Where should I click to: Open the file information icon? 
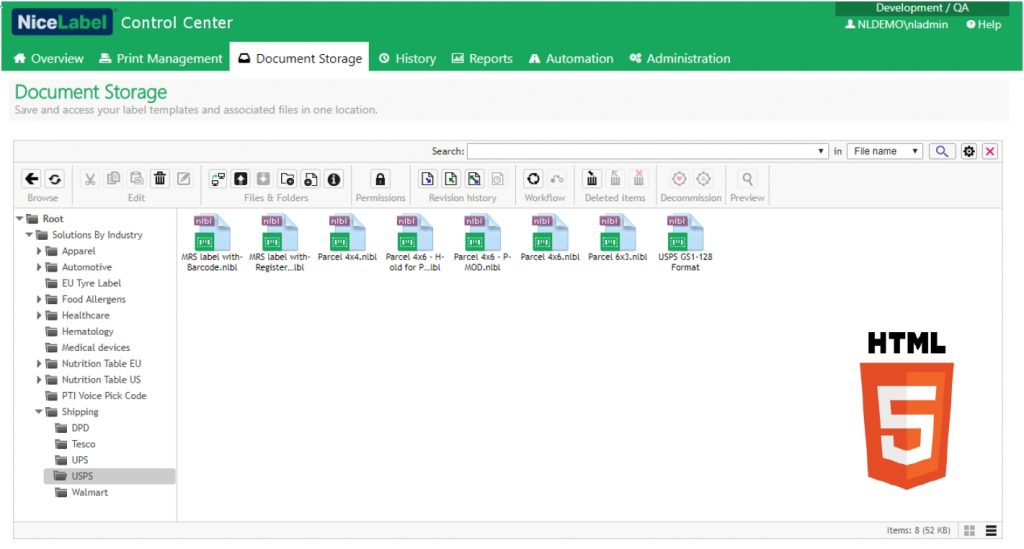334,179
